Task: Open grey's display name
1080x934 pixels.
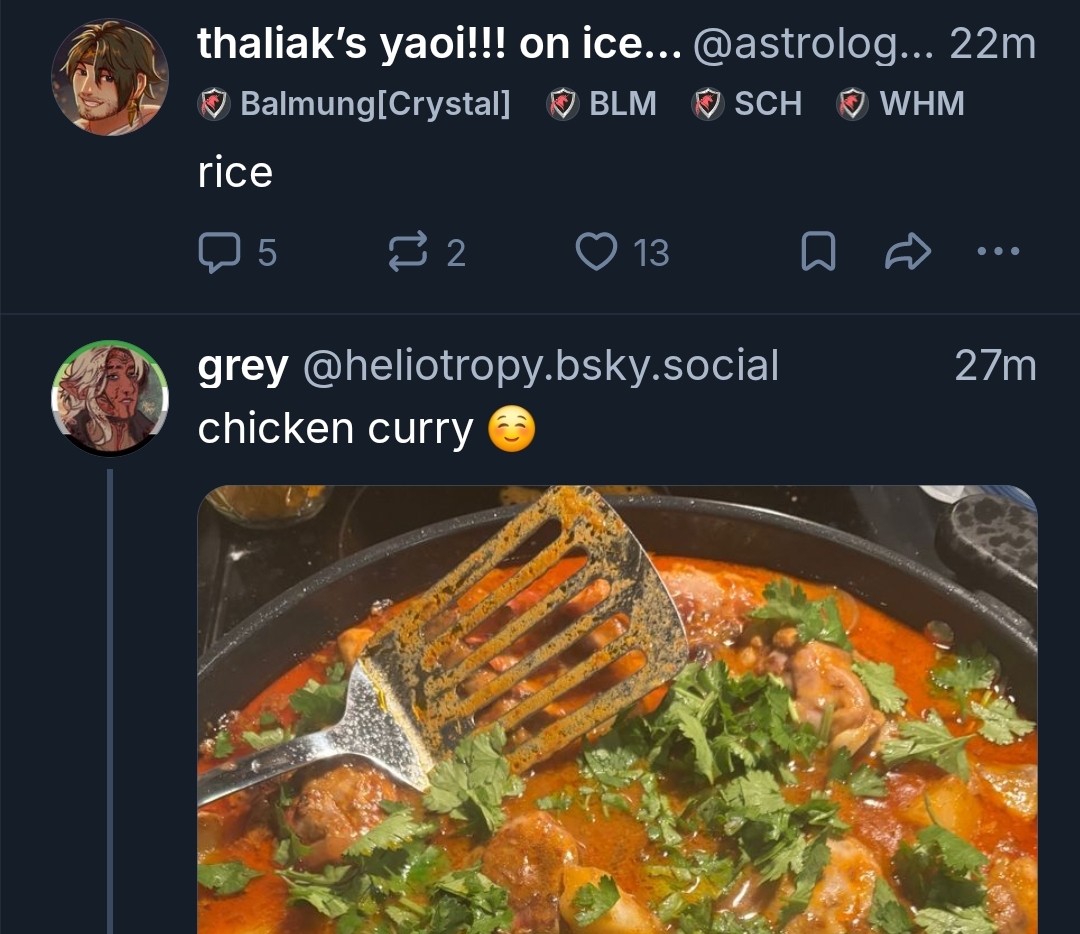Action: [x=243, y=367]
